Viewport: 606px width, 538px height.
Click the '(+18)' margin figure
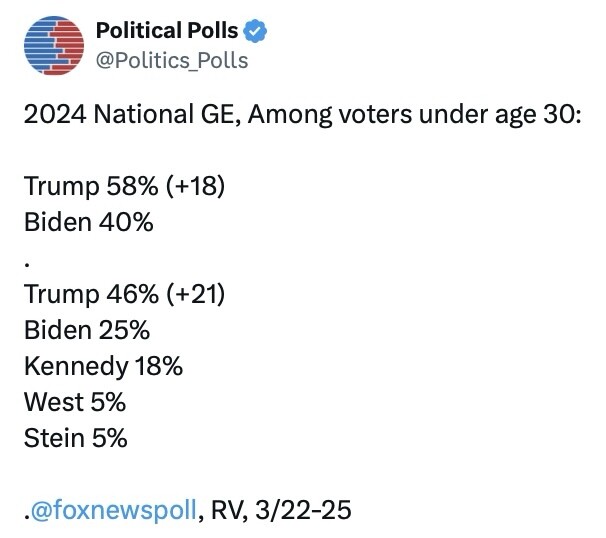196,186
